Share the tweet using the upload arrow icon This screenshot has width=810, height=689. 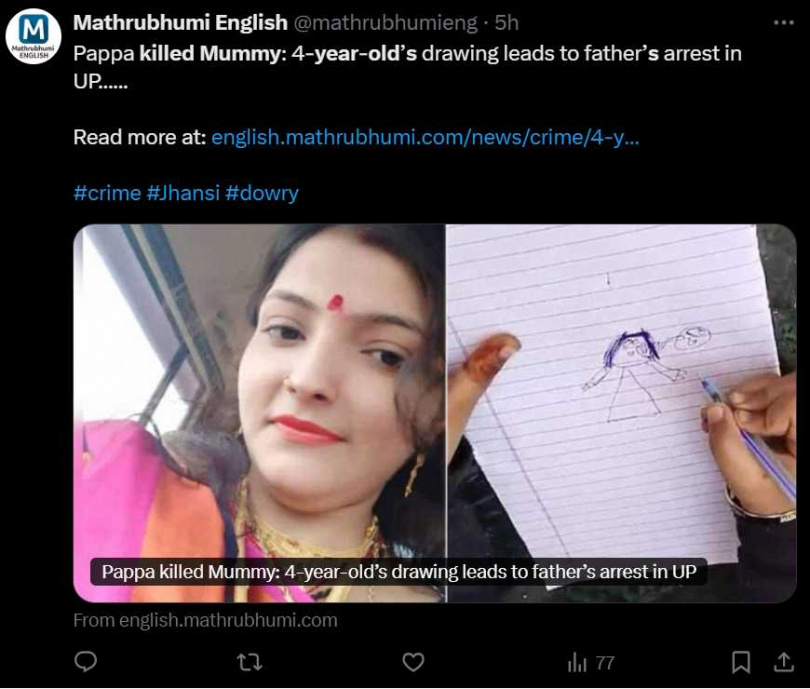(783, 662)
